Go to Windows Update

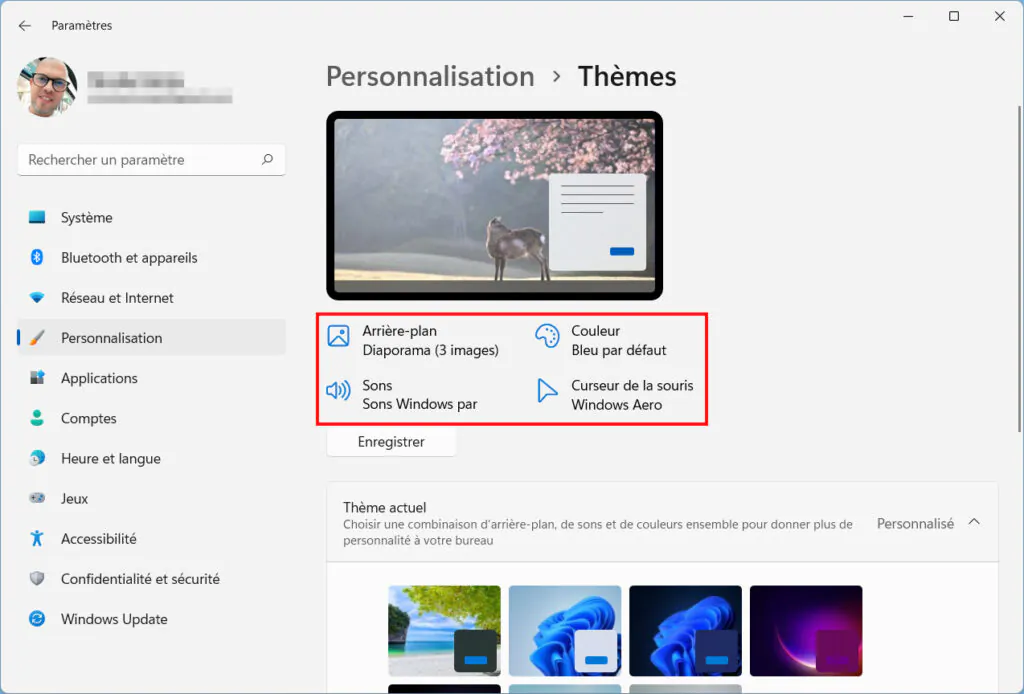[x=152, y=618]
